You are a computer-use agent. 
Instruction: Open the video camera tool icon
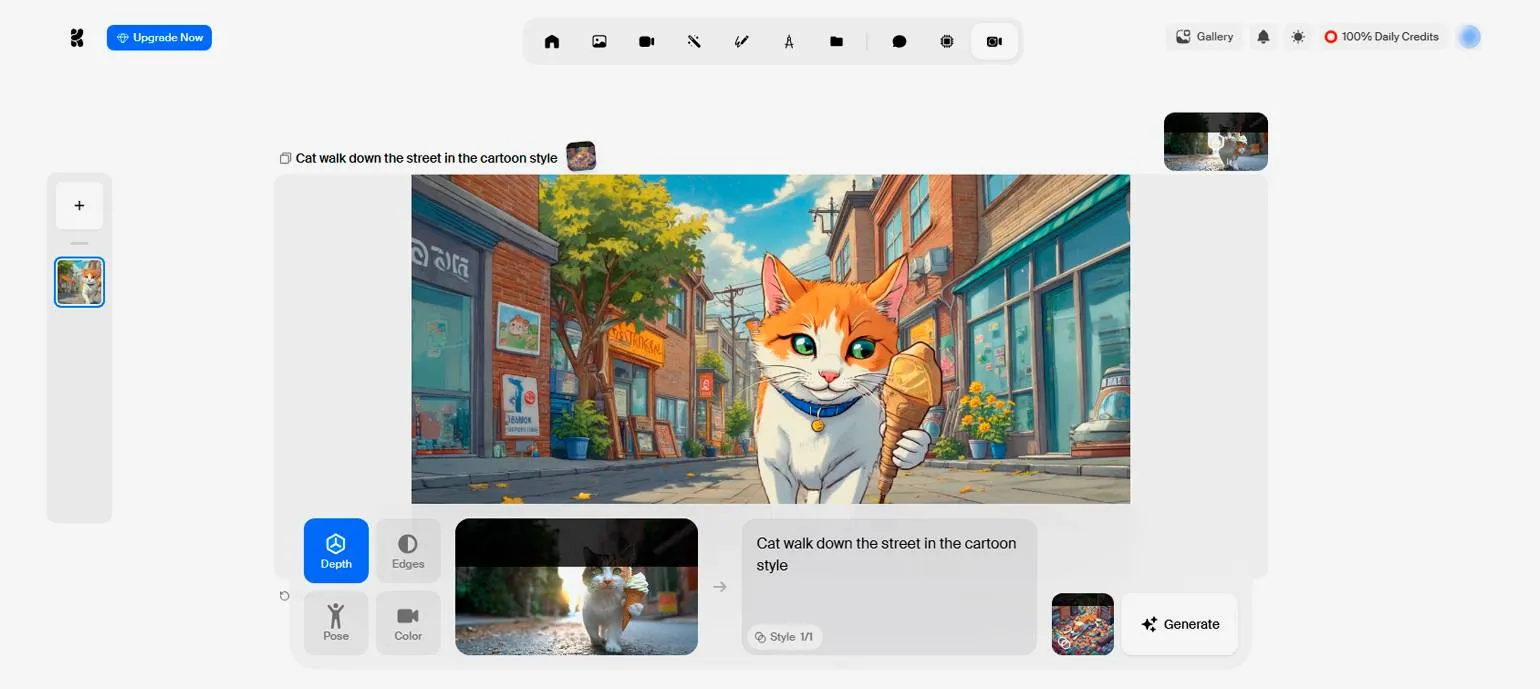646,41
